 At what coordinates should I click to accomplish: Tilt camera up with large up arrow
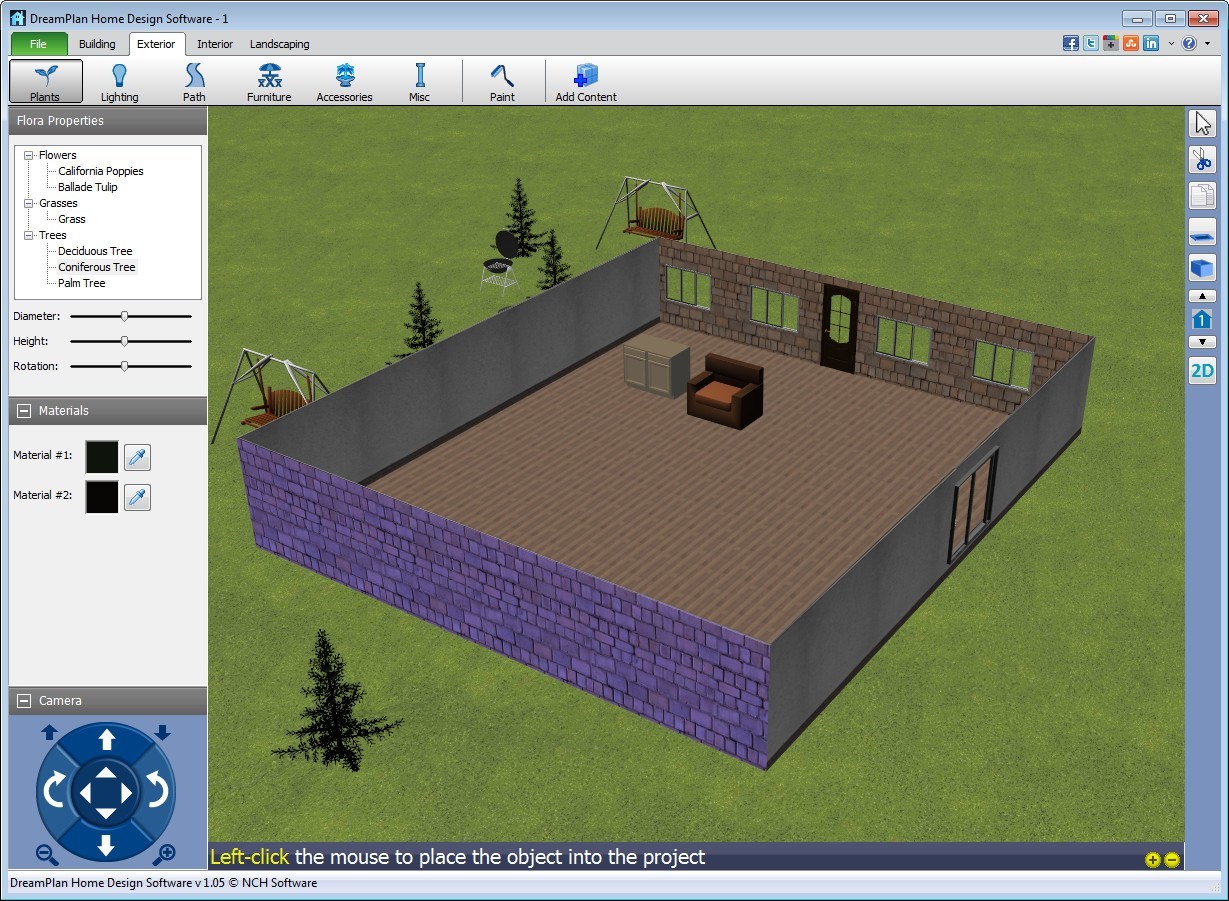(106, 741)
